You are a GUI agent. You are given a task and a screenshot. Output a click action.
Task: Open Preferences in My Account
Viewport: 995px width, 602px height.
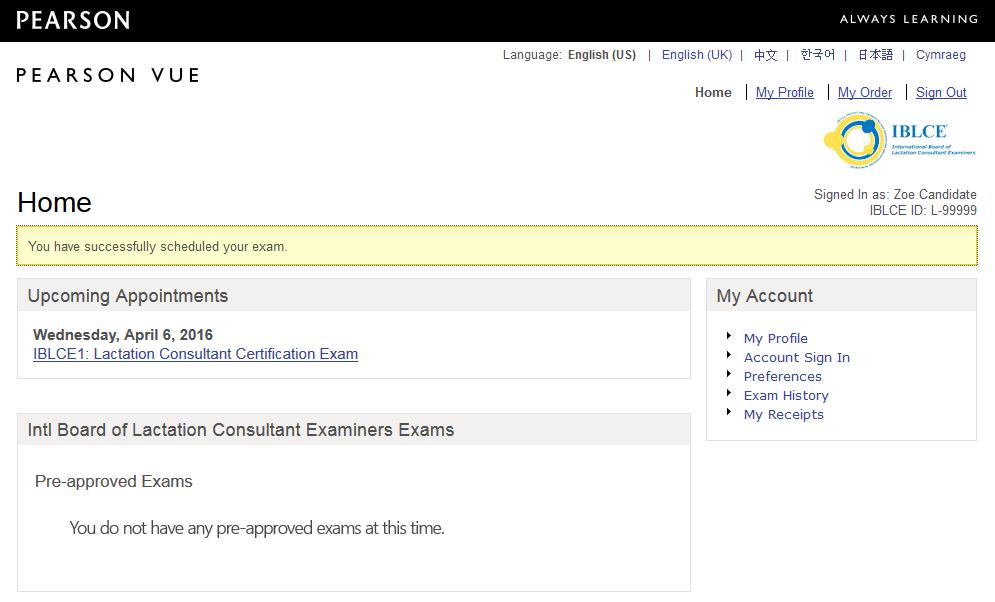(782, 377)
